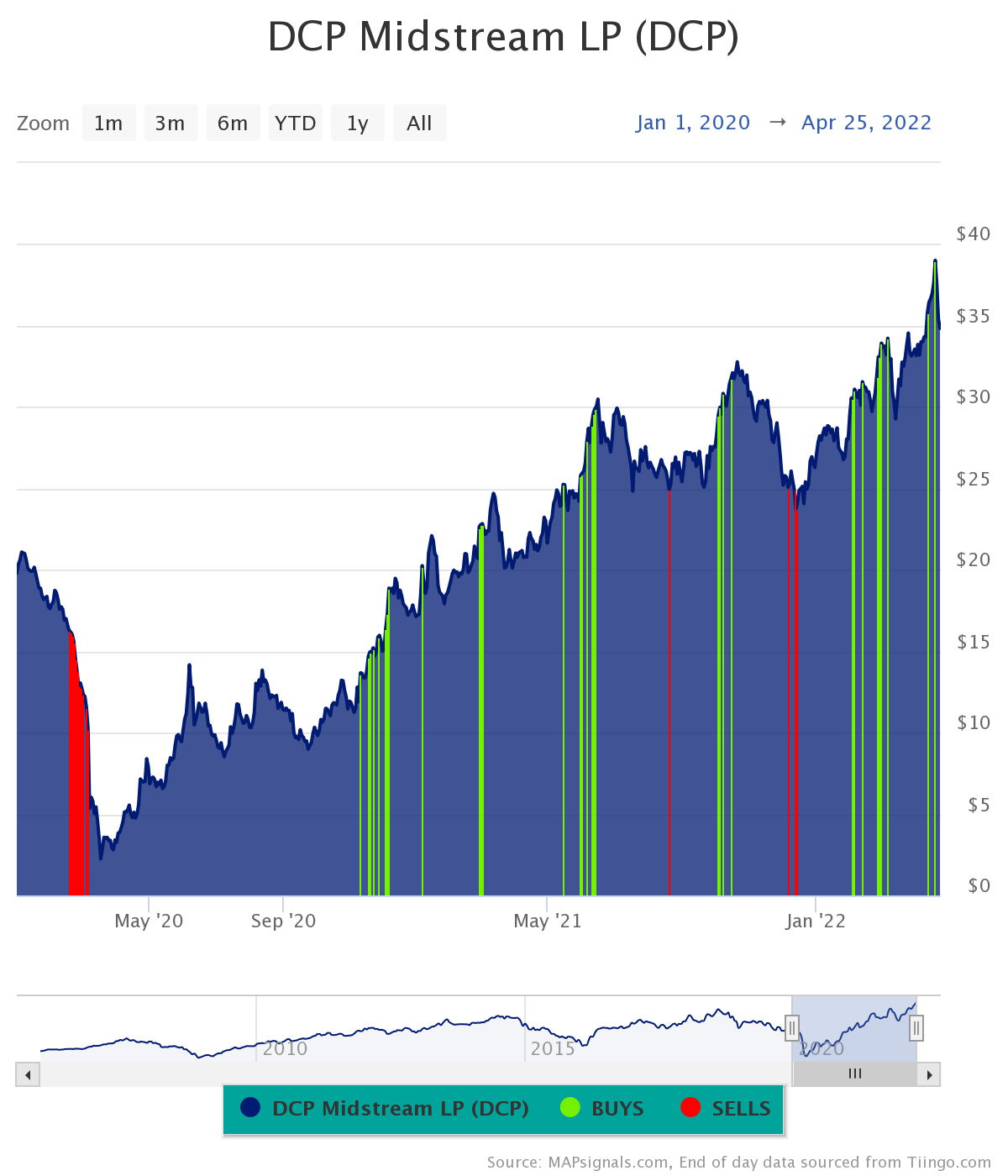Click the $40 price axis label
This screenshot has width=1008, height=1176.
point(974,234)
